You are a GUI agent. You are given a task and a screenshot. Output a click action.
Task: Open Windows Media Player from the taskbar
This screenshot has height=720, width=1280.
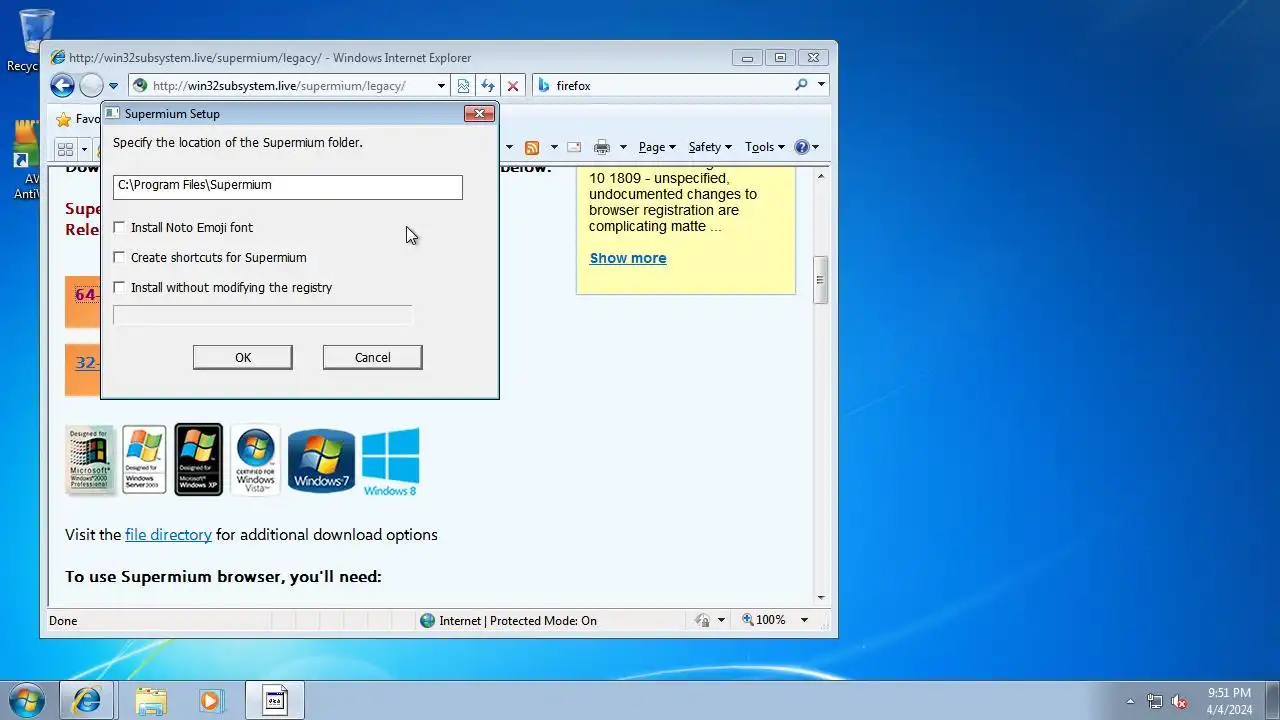pyautogui.click(x=210, y=700)
